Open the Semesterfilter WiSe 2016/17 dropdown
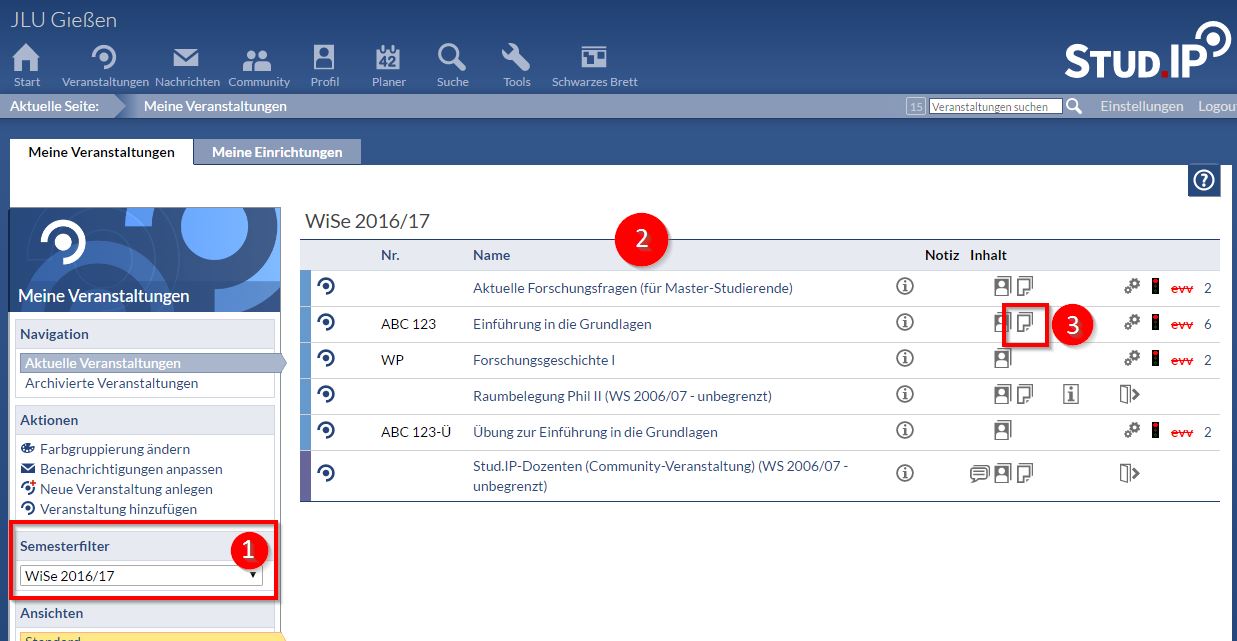The height and width of the screenshot is (641, 1237). click(x=141, y=576)
